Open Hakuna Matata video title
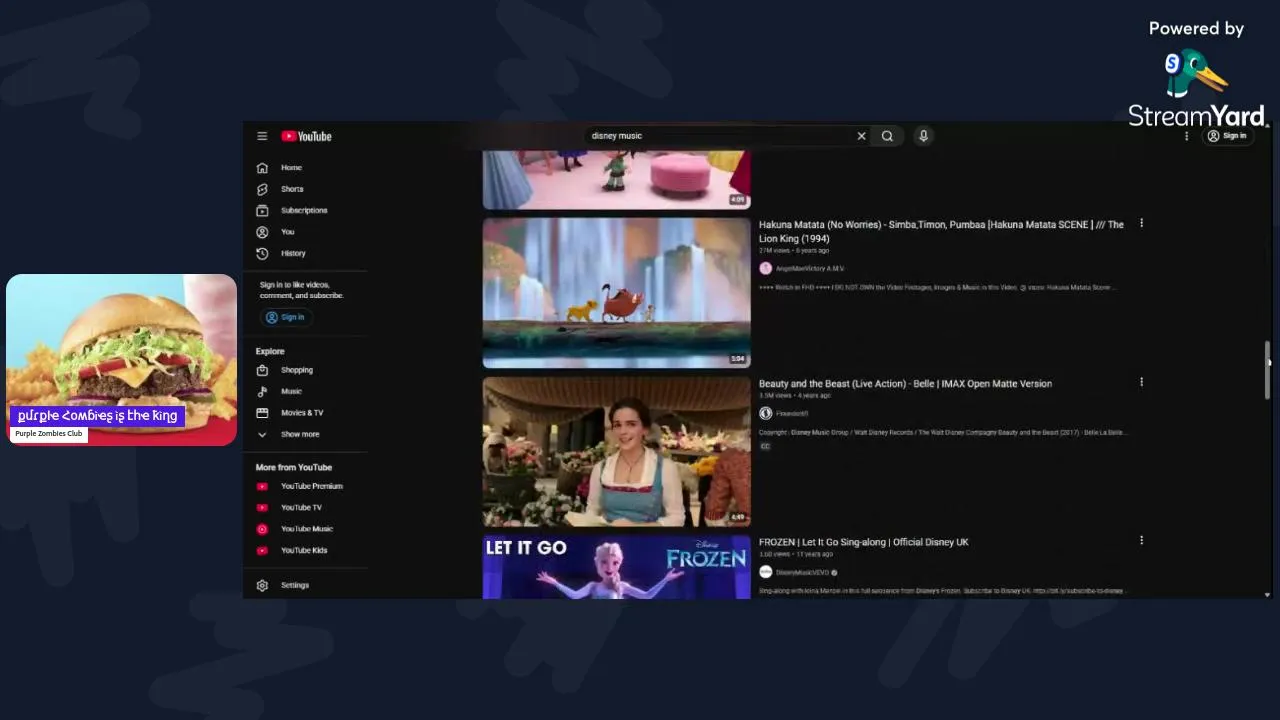Image resolution: width=1280 pixels, height=720 pixels. (x=941, y=231)
